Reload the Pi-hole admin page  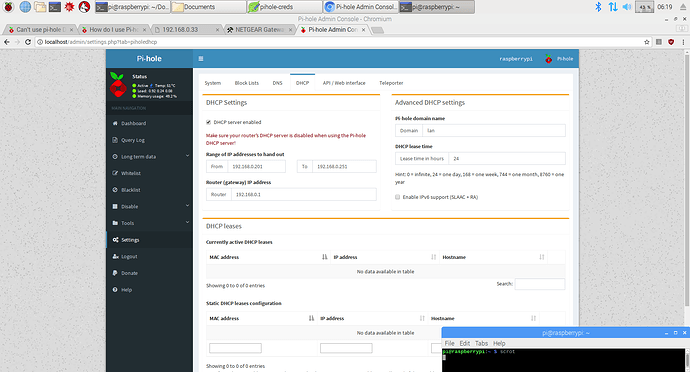click(x=28, y=42)
